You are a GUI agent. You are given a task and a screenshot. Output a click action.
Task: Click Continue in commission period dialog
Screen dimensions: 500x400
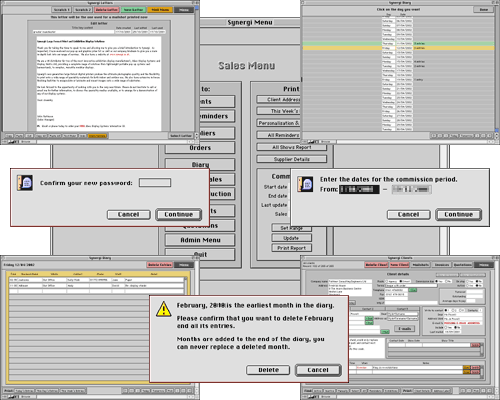pos(459,214)
